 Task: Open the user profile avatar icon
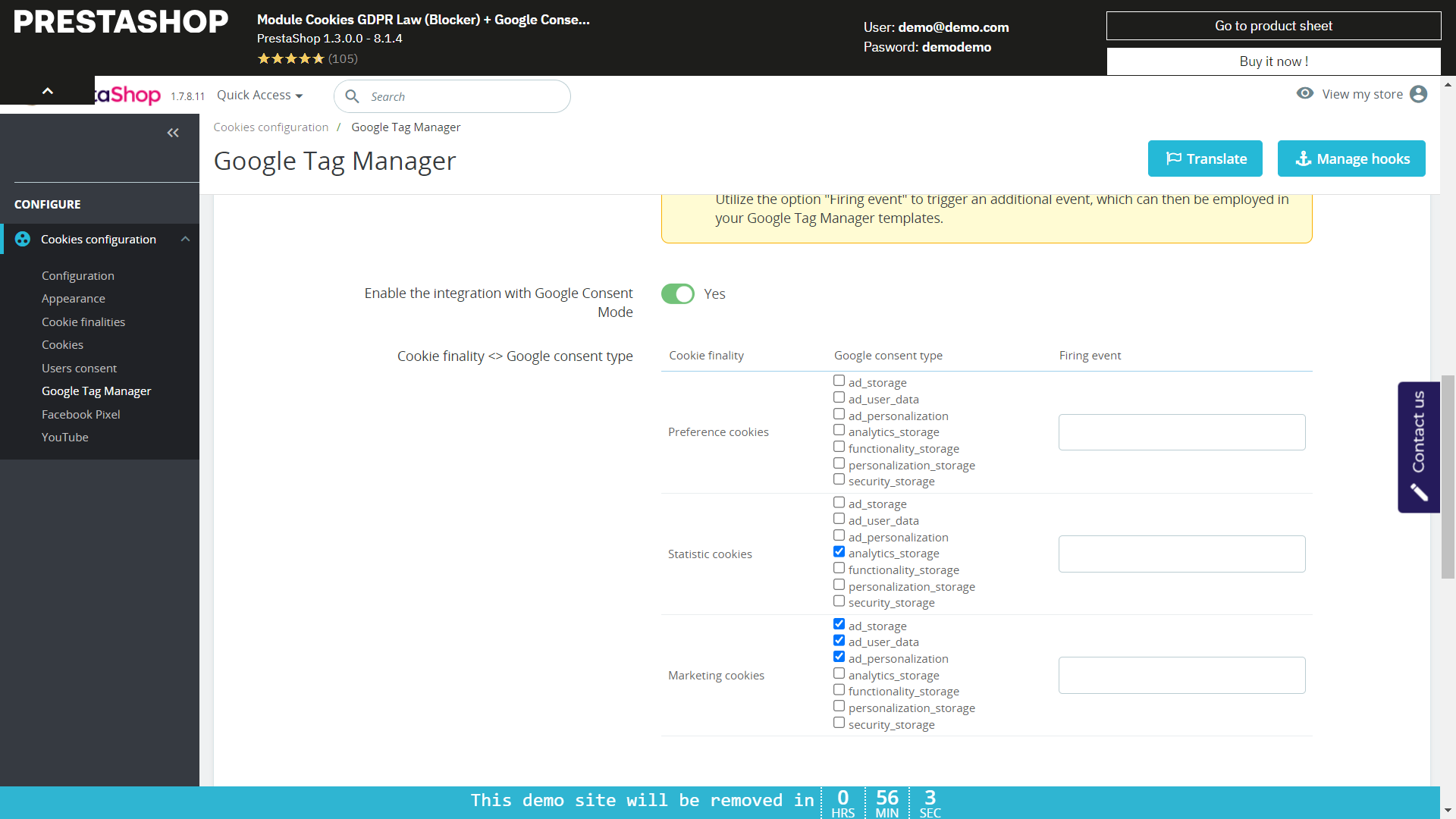coord(1418,94)
